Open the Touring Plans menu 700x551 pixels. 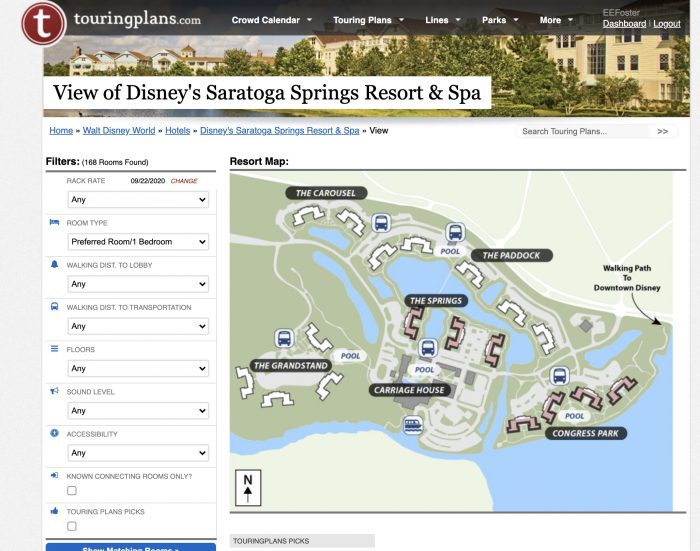368,20
